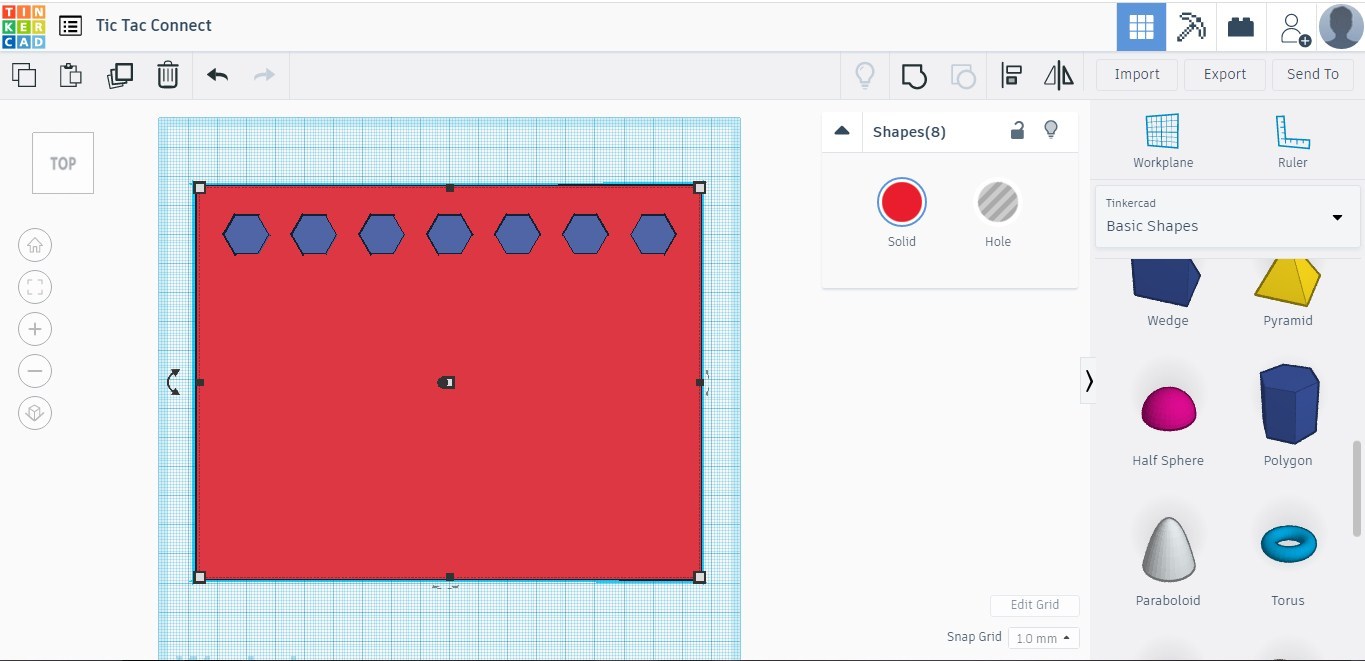
Task: Open the designs menu beside the logo
Action: 69,26
